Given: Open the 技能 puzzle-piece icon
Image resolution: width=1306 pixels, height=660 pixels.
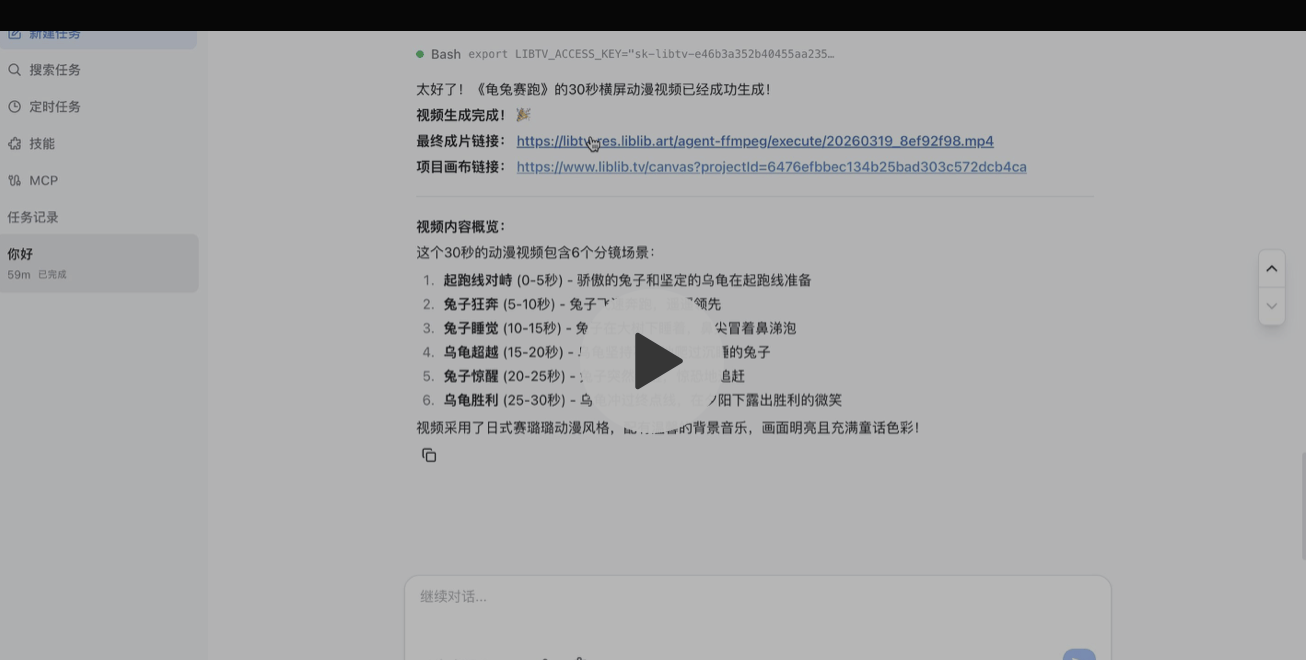Looking at the screenshot, I should [x=14, y=144].
